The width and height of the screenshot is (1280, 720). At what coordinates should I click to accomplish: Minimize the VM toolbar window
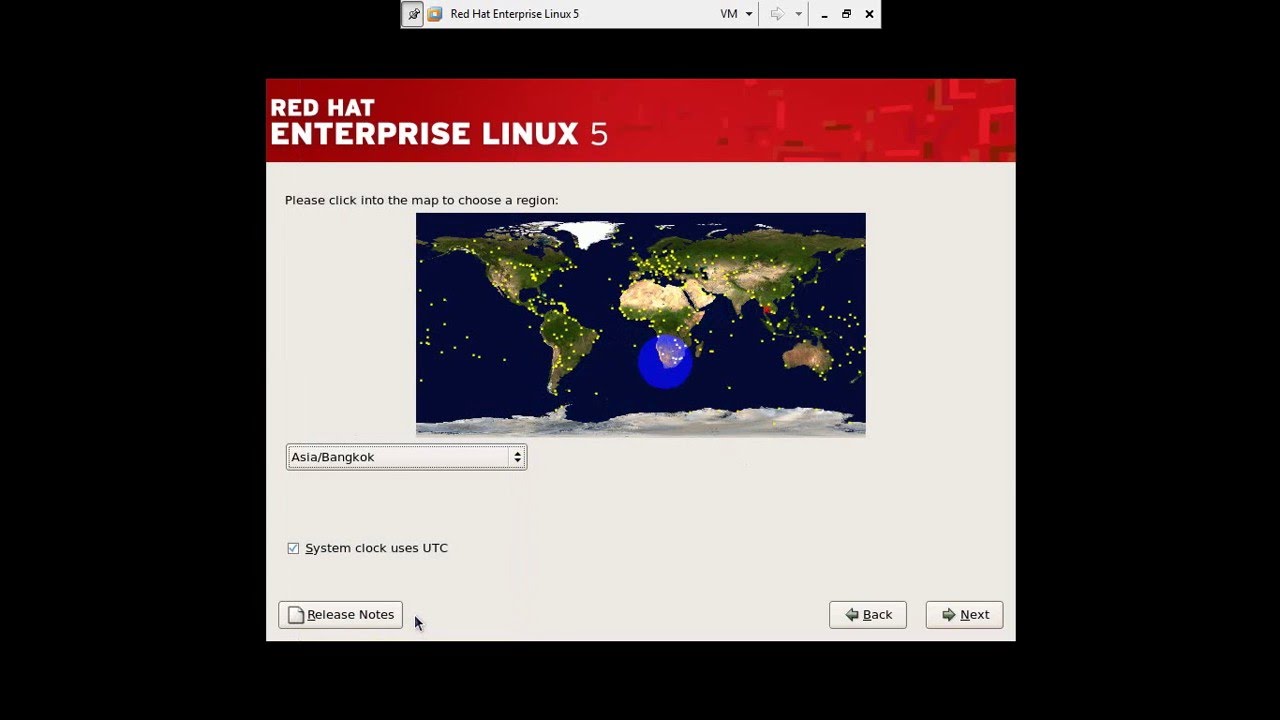coord(824,14)
